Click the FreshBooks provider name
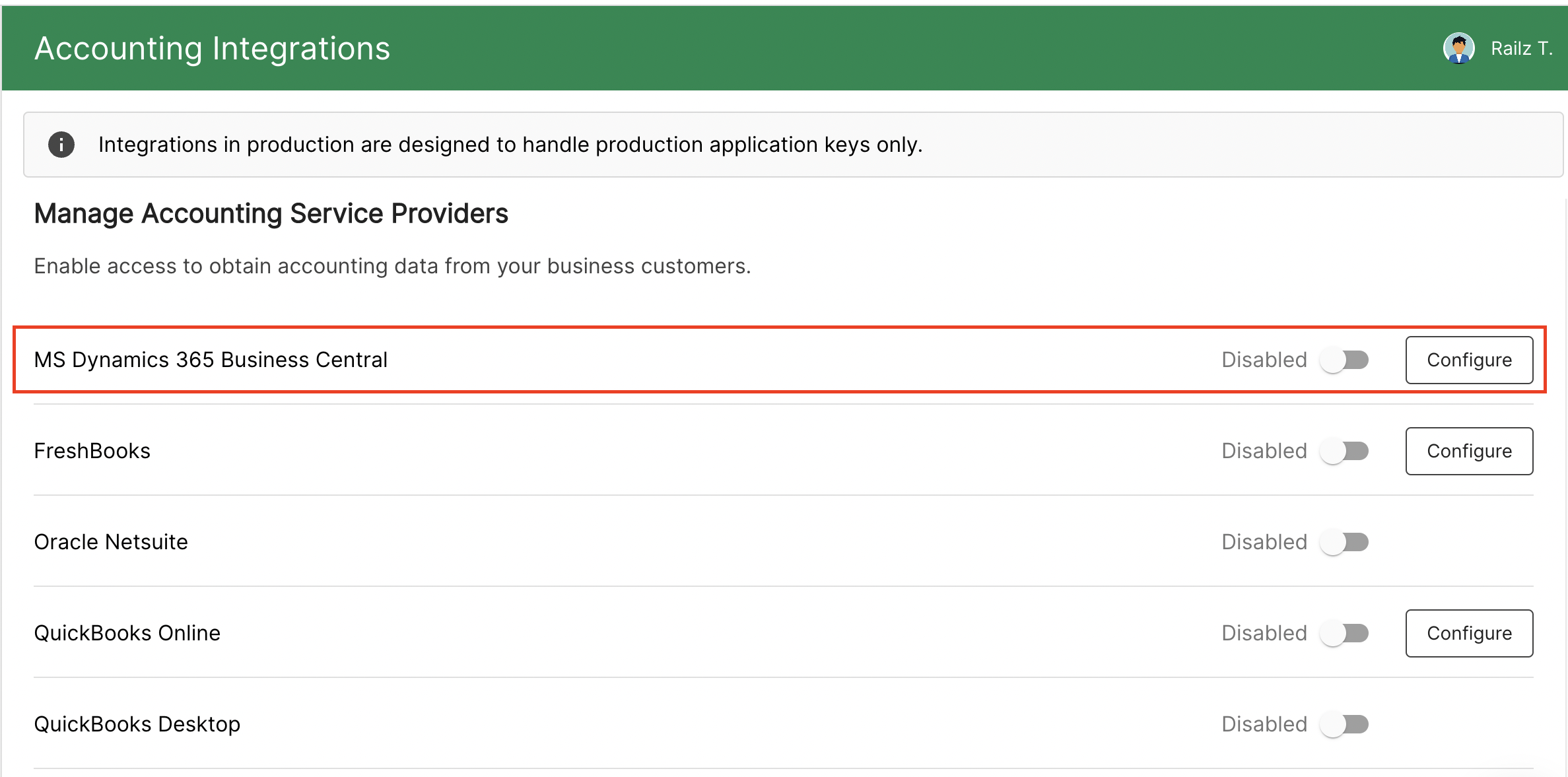This screenshot has height=777, width=1568. [92, 451]
